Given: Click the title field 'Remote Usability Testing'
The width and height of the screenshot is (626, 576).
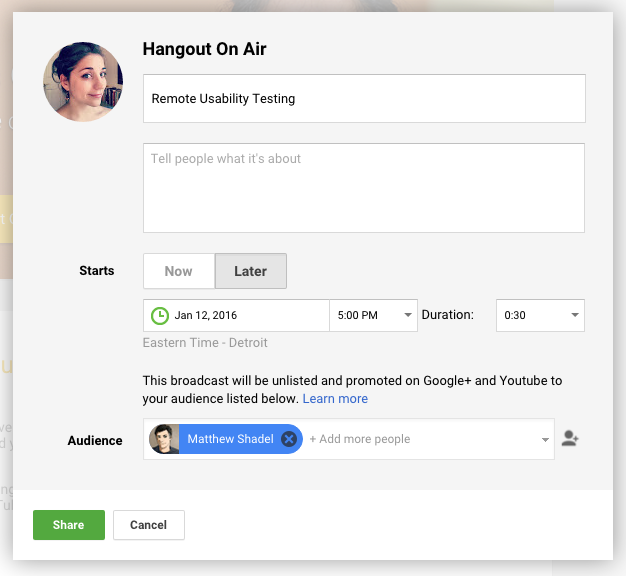Looking at the screenshot, I should click(x=364, y=99).
